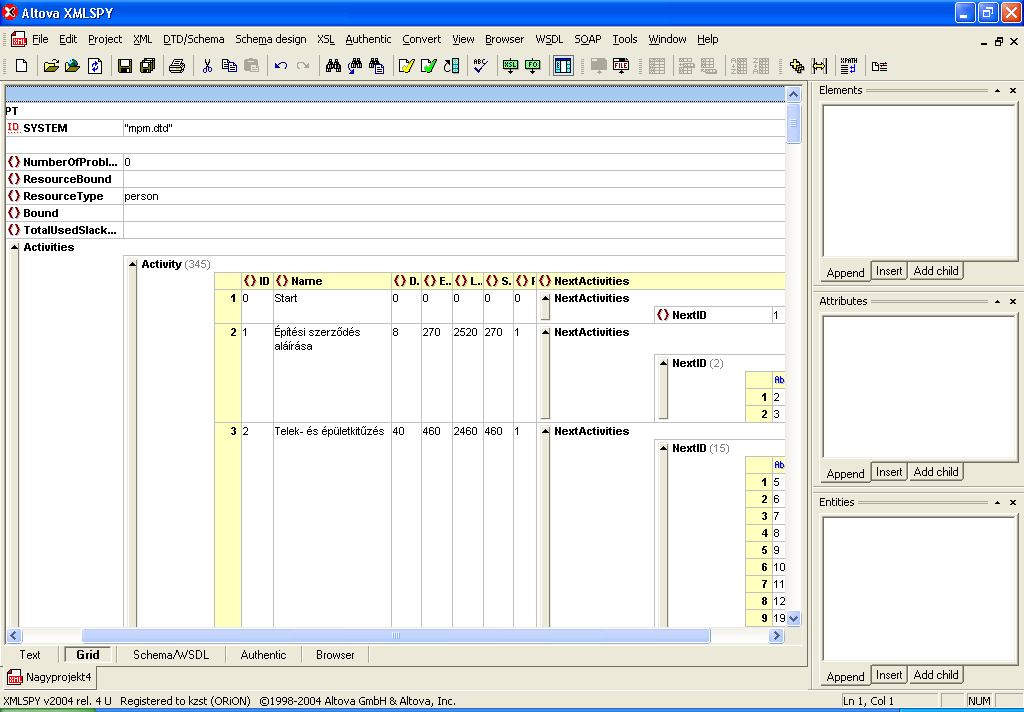Open Find using the binoculars icon
The height and width of the screenshot is (712, 1024).
(x=333, y=66)
